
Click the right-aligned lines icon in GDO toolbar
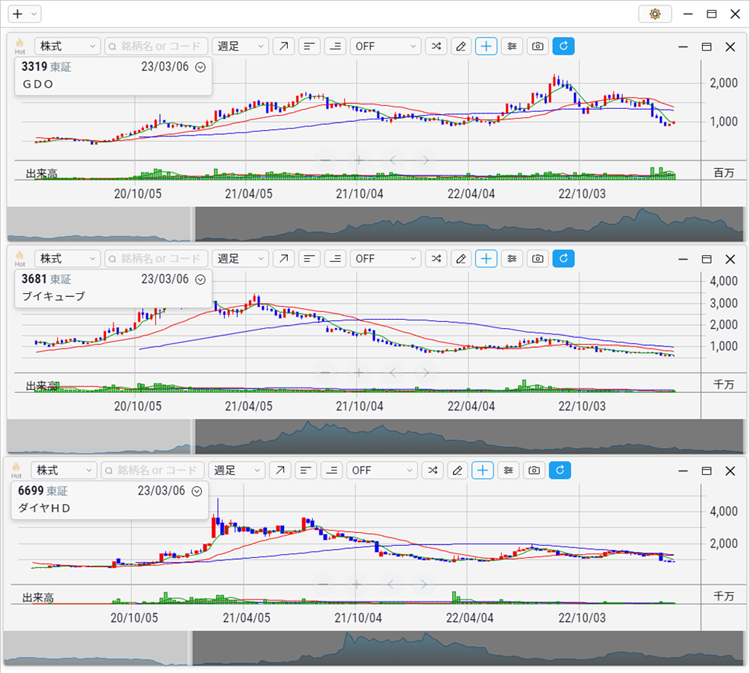pyautogui.click(x=335, y=46)
